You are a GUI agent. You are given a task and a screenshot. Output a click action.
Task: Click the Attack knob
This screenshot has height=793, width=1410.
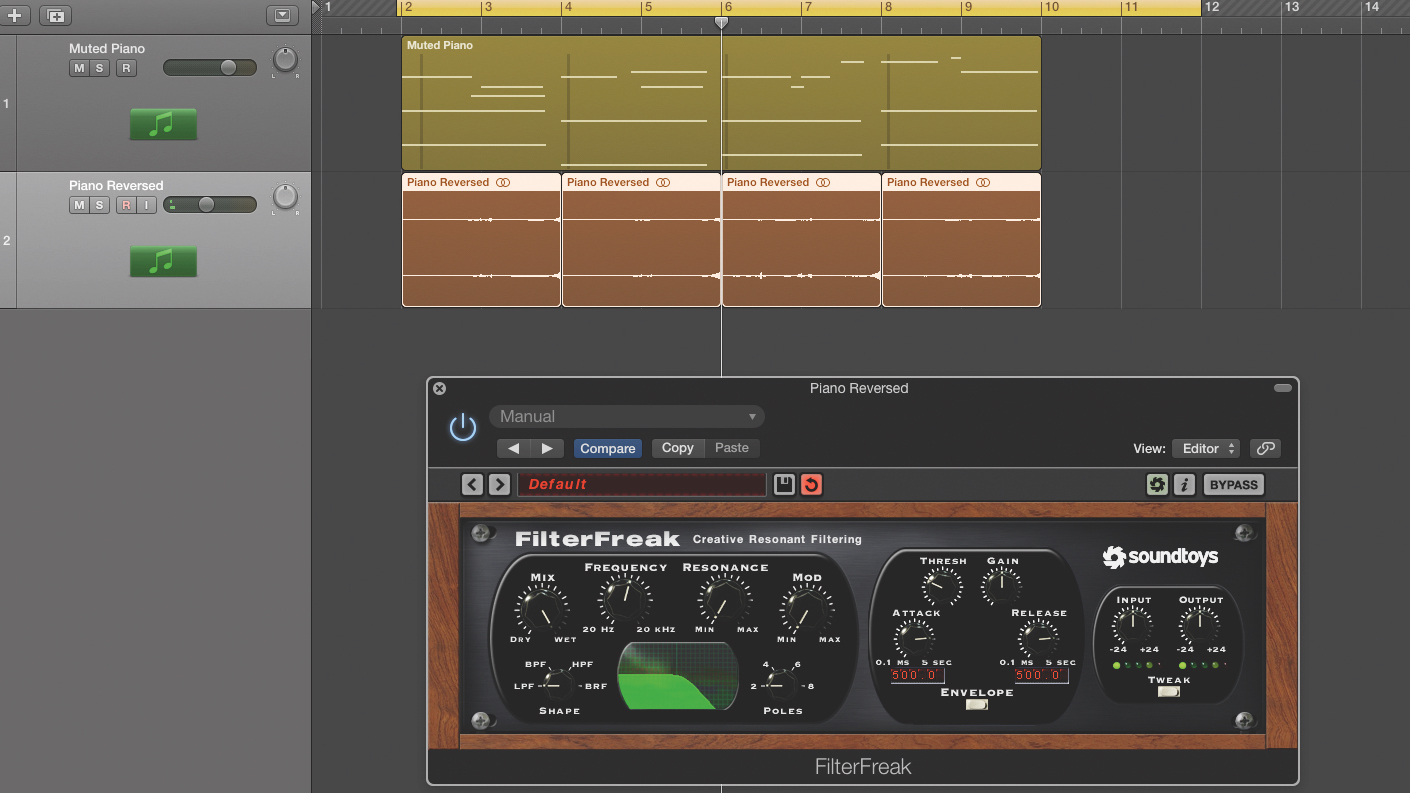click(x=914, y=637)
